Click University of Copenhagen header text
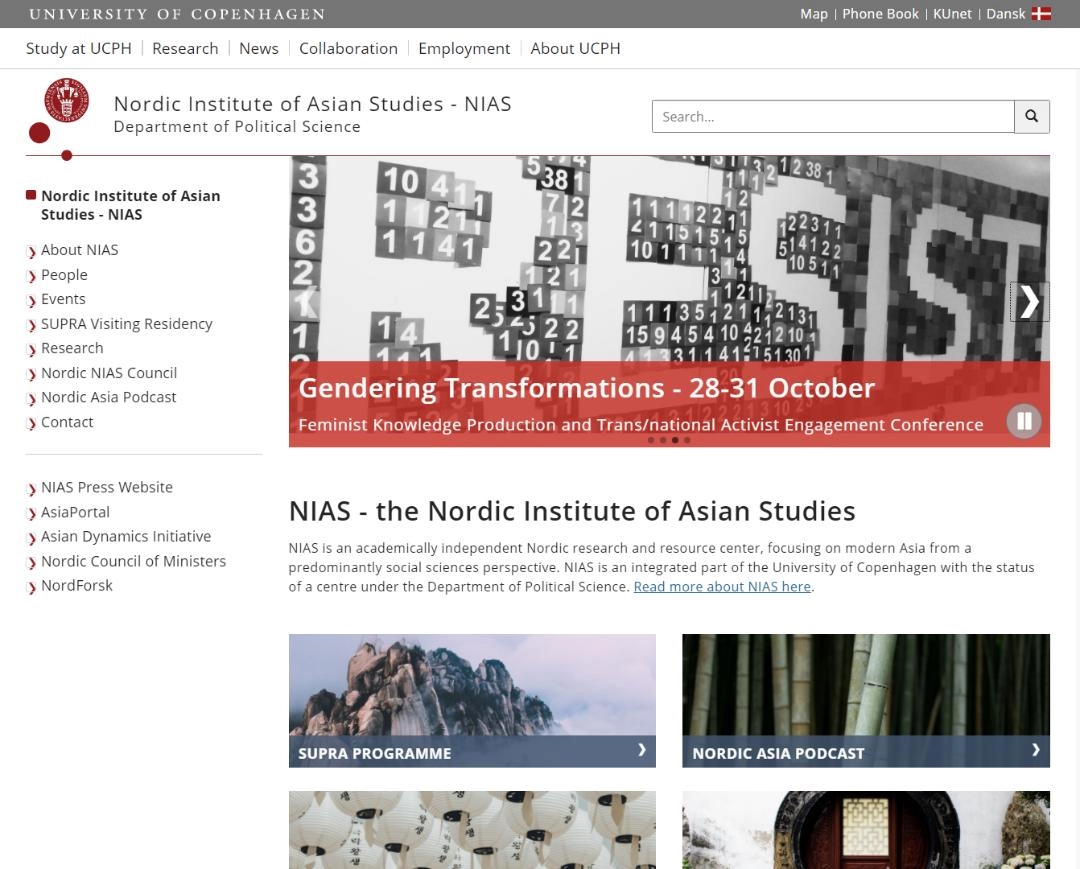Viewport: 1080px width, 869px height. pyautogui.click(x=177, y=14)
